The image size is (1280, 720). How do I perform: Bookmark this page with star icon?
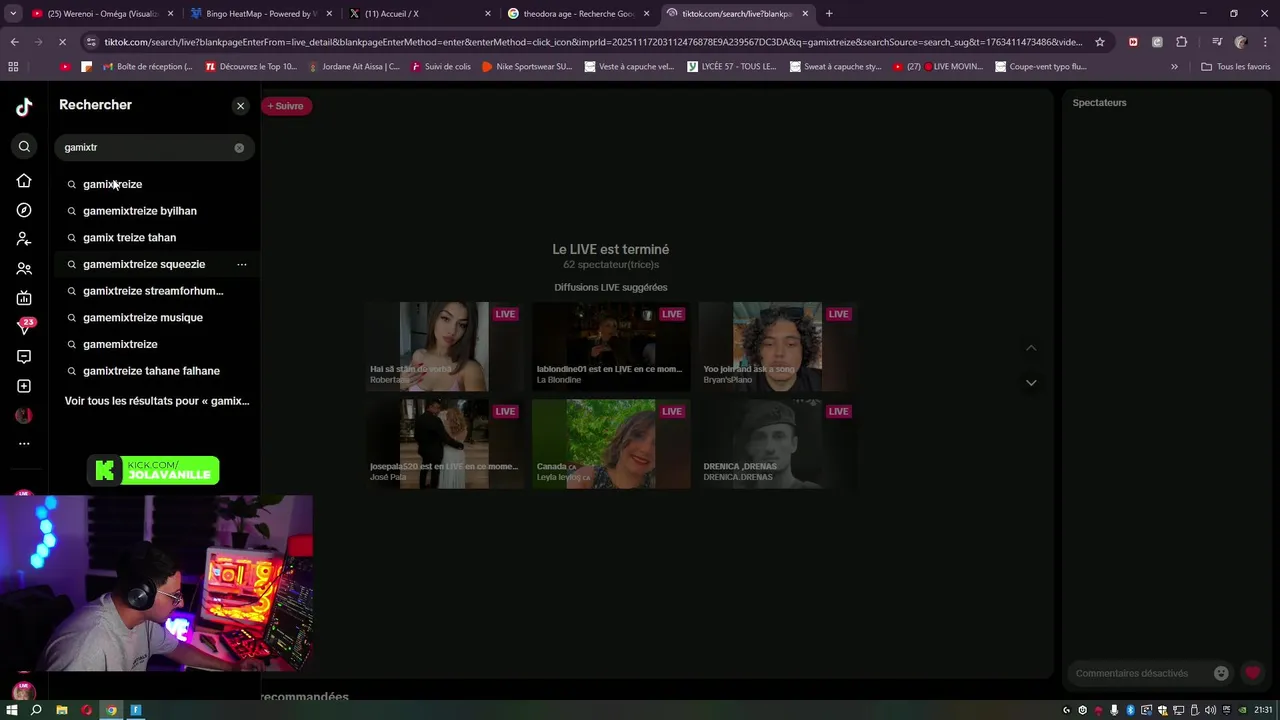1100,42
